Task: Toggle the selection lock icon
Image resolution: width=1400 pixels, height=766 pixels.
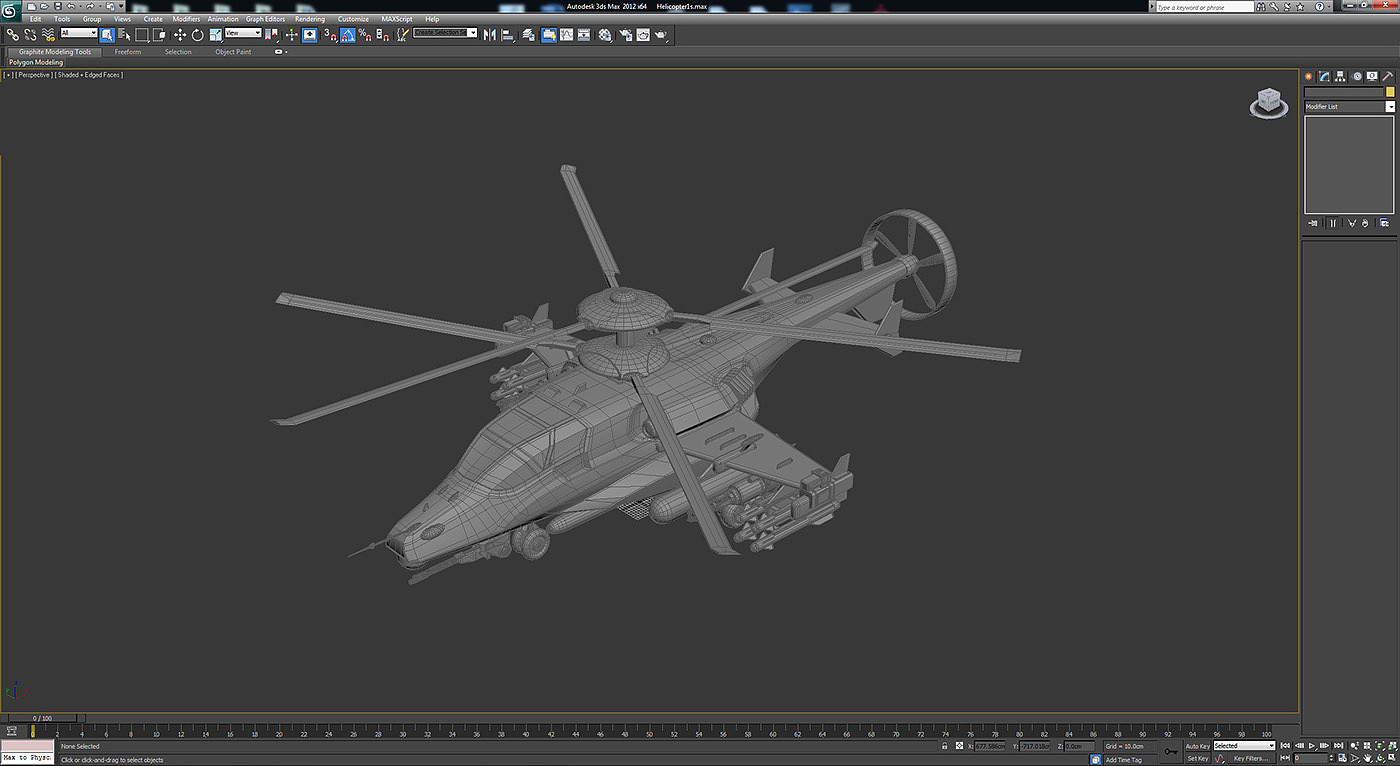Action: tap(944, 746)
